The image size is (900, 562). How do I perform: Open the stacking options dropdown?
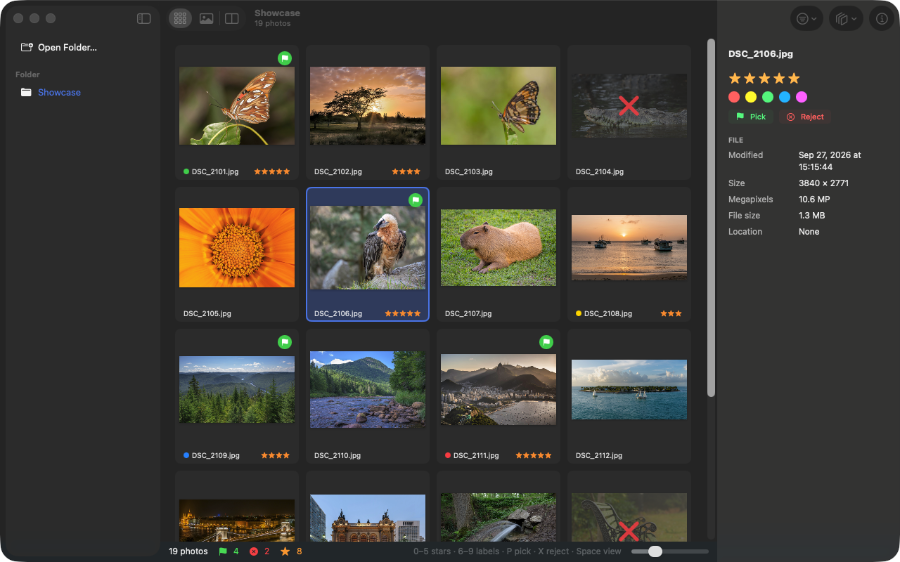[x=845, y=18]
